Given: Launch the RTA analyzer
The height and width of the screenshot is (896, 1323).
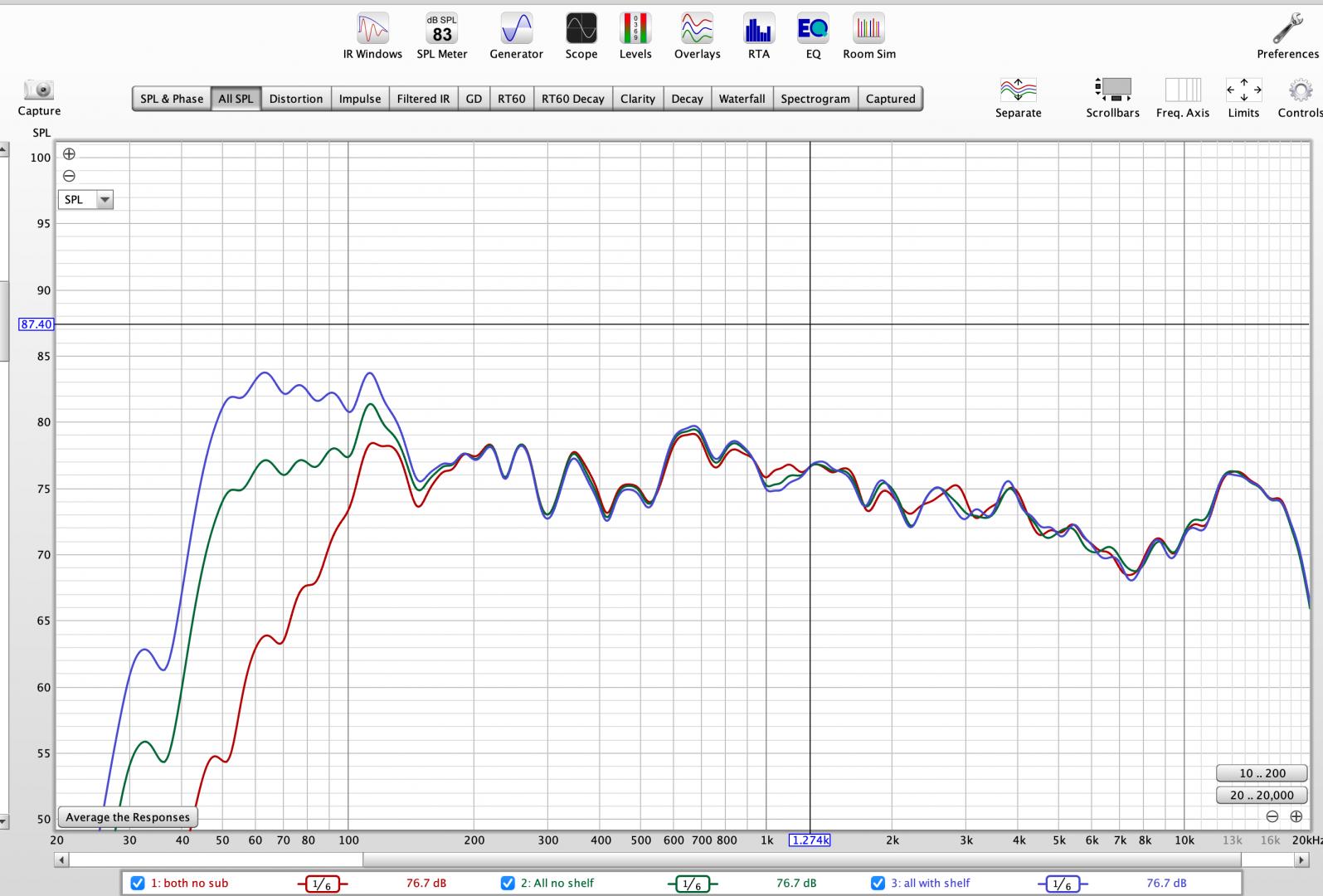Looking at the screenshot, I should (758, 37).
